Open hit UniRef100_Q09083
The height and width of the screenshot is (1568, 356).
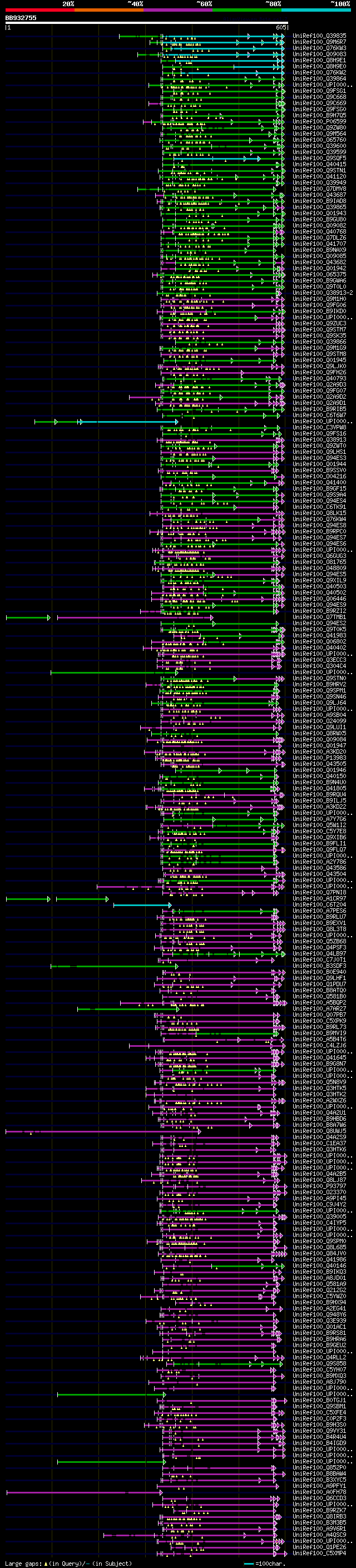coord(319,54)
